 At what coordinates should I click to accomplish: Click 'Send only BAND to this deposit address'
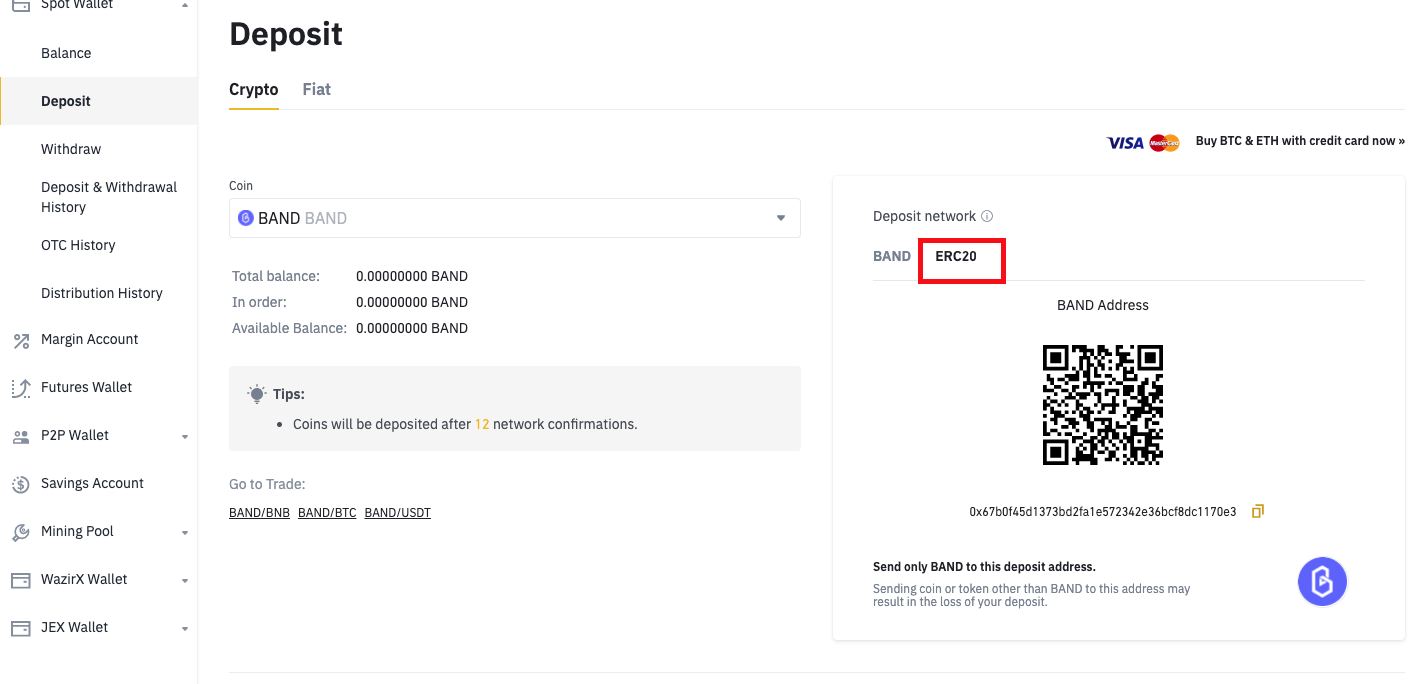tap(984, 567)
